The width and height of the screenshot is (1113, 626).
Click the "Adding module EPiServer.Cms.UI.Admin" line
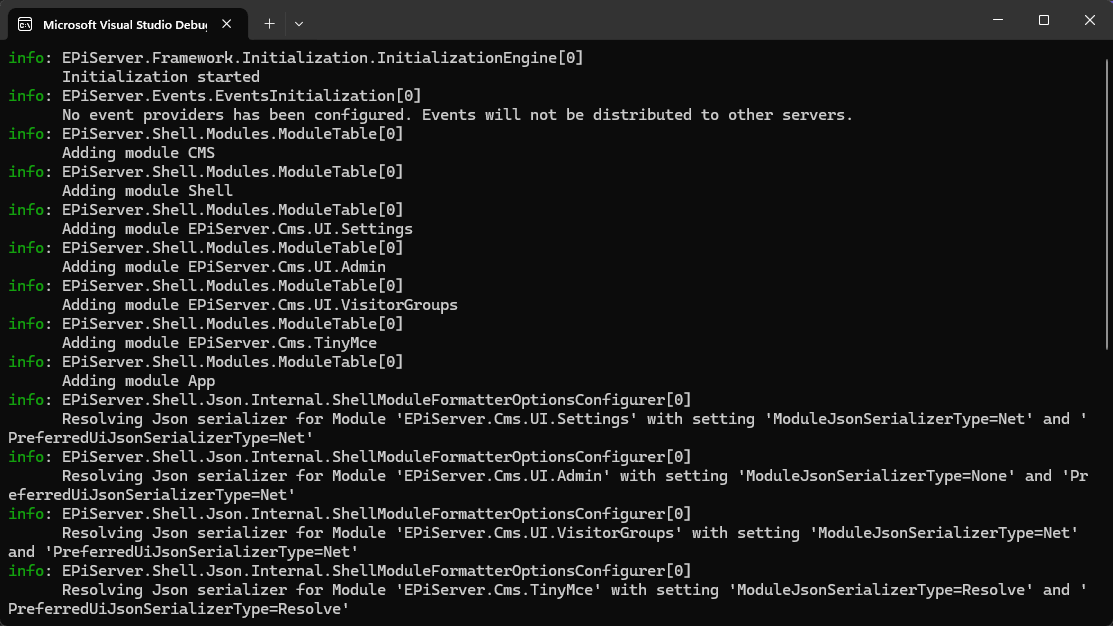coord(223,267)
